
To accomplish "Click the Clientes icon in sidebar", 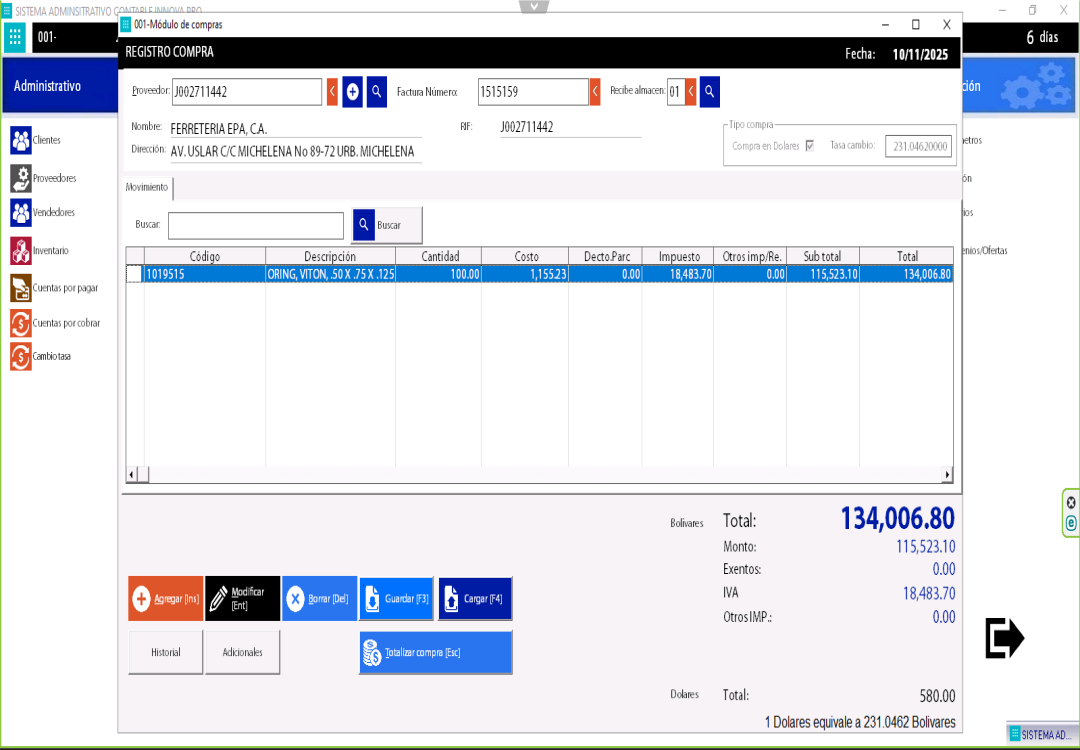I will click(x=20, y=141).
